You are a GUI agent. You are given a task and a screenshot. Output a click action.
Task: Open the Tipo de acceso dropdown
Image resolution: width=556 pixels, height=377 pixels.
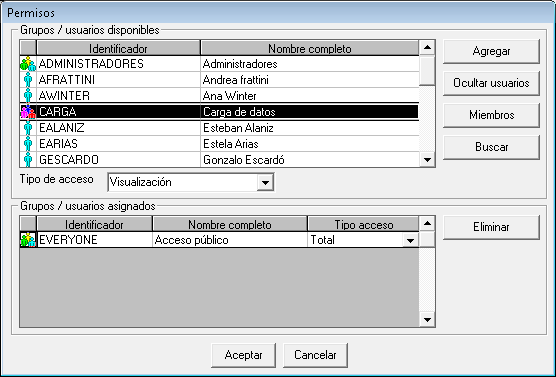(x=265, y=183)
